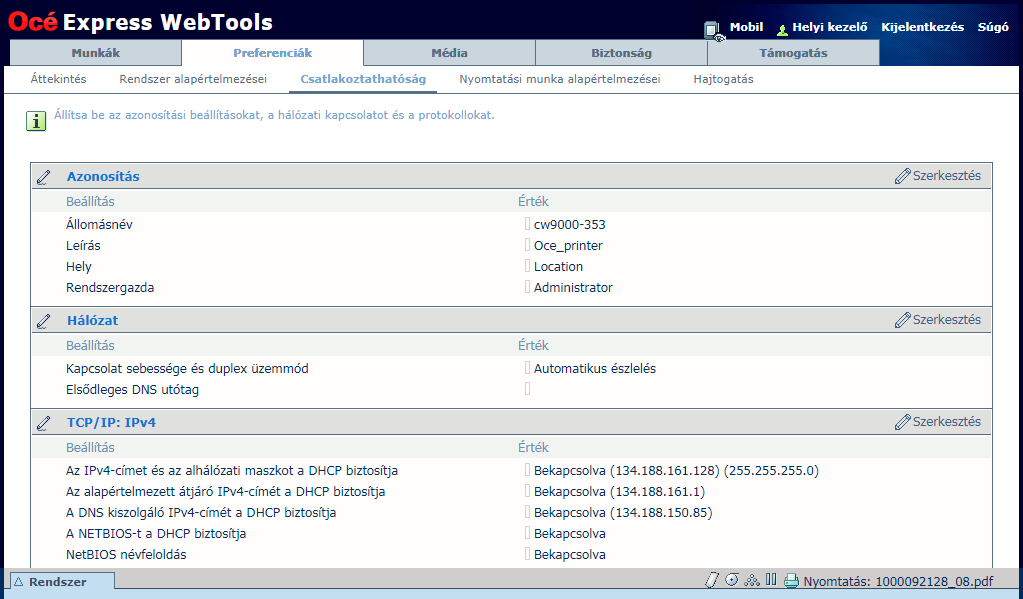Click the value Administrator
Screen dimensions: 1023x599
coord(573,288)
